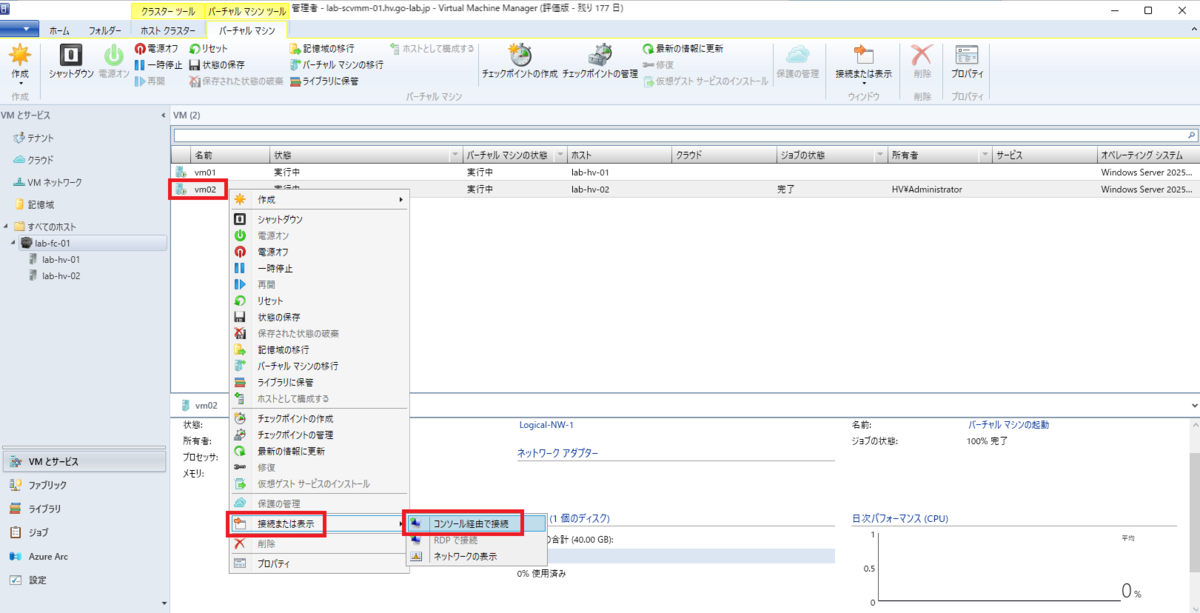Choose 記憶域の移行 in the context menu
Screen dimensions: 1200x613
point(284,350)
